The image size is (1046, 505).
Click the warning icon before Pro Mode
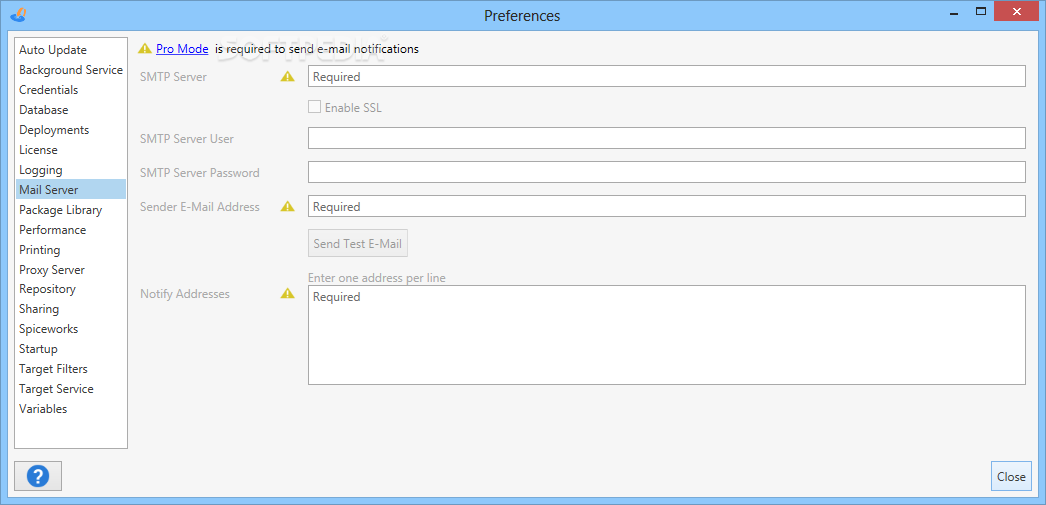tap(145, 49)
